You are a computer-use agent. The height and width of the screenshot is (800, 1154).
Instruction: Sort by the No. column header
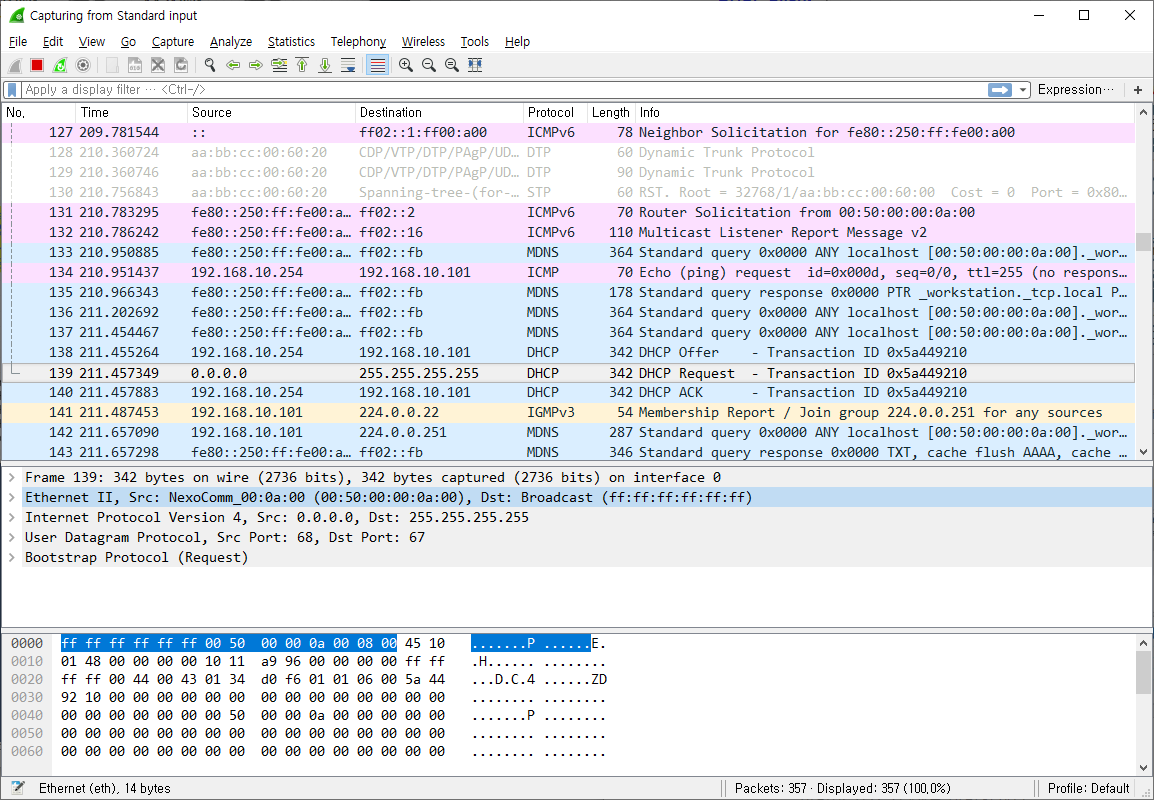pyautogui.click(x=38, y=113)
